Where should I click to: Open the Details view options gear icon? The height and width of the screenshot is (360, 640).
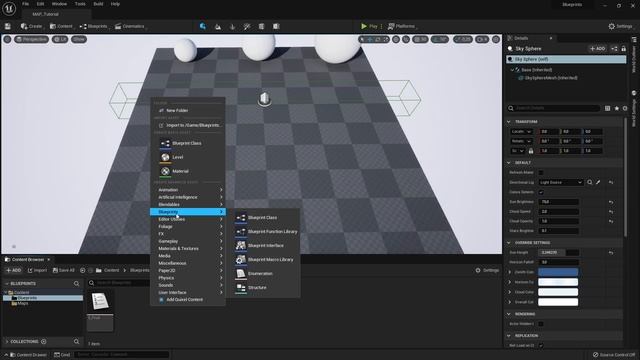click(625, 108)
